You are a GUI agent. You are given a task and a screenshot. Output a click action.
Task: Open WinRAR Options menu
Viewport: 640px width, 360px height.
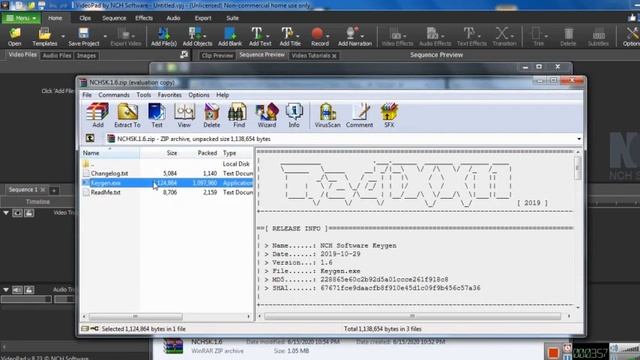(x=199, y=95)
